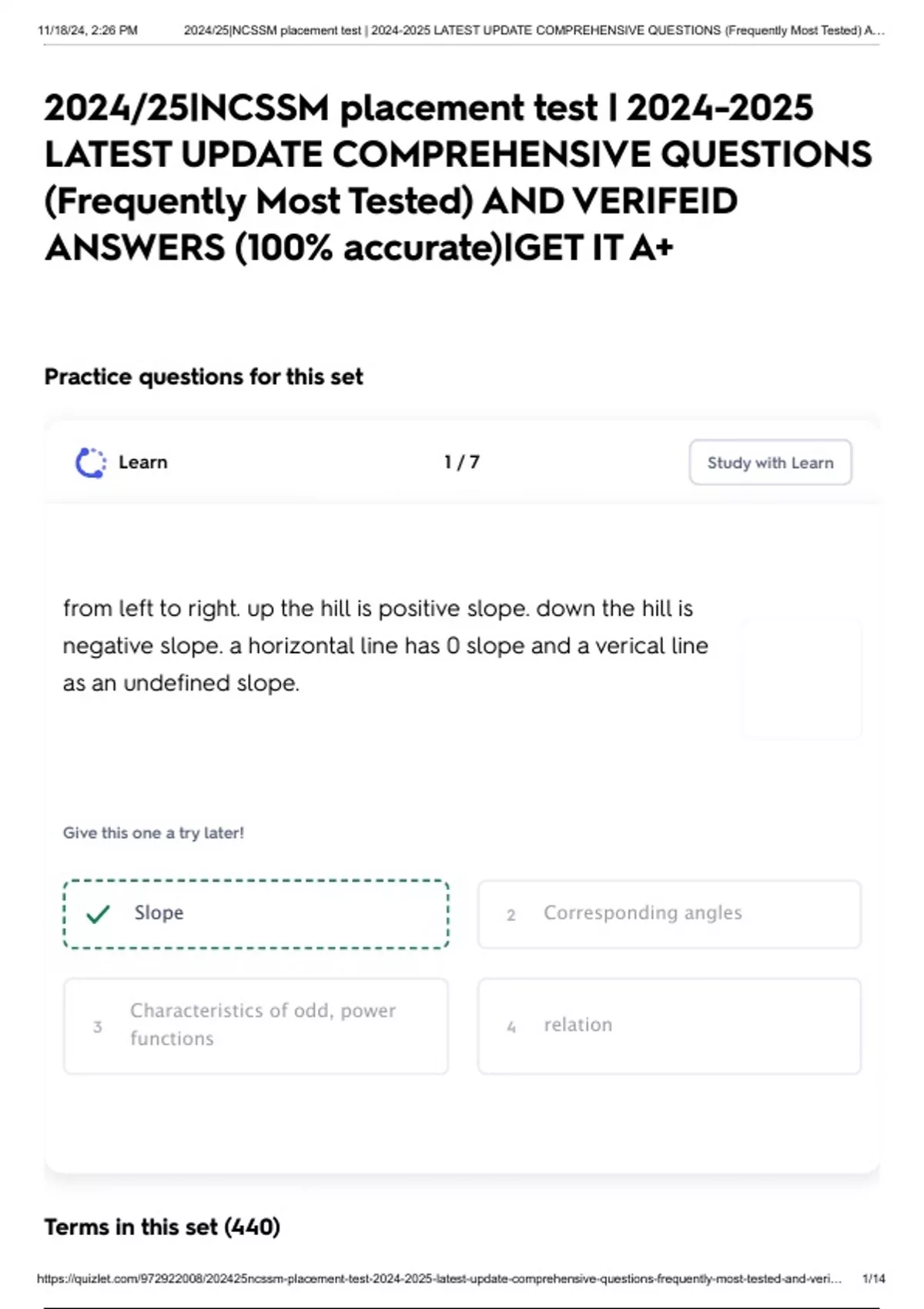Click the number 2 badge on Corresponding angles
Screen dimensions: 924x1309
(511, 915)
